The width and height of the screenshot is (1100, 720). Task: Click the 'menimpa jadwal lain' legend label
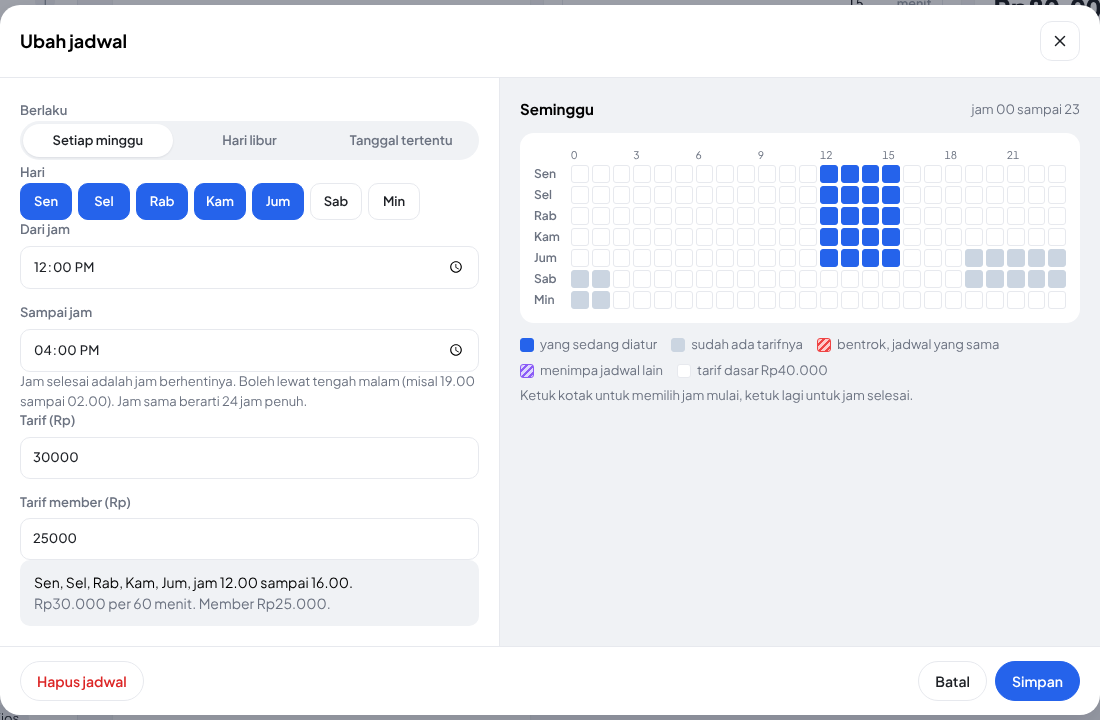(x=601, y=371)
